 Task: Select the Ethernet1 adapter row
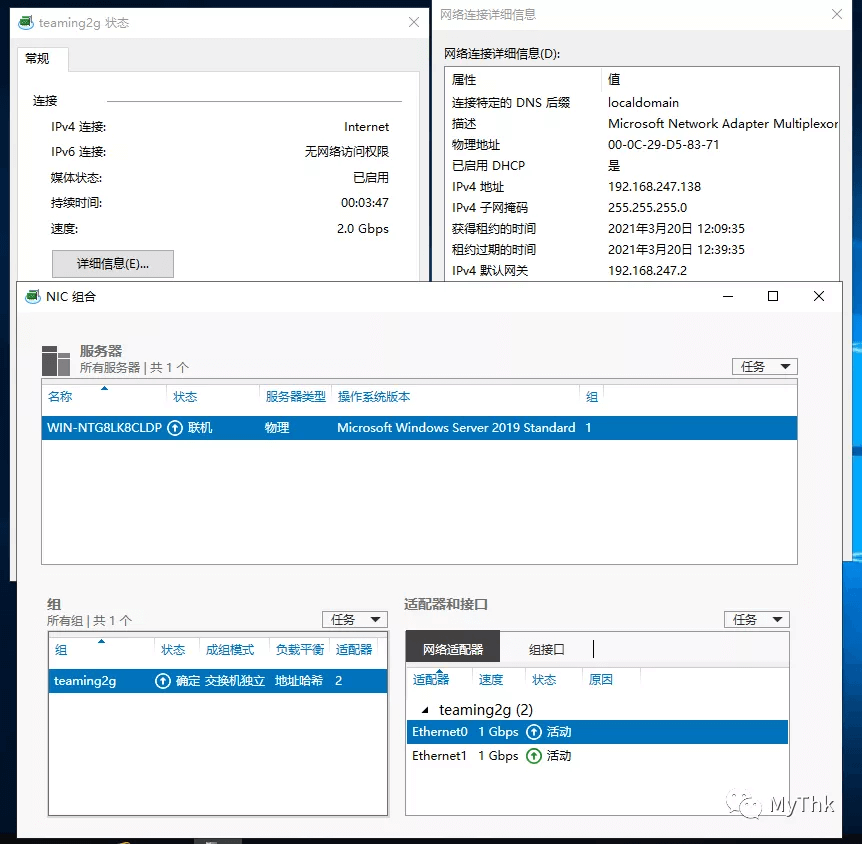(x=597, y=756)
